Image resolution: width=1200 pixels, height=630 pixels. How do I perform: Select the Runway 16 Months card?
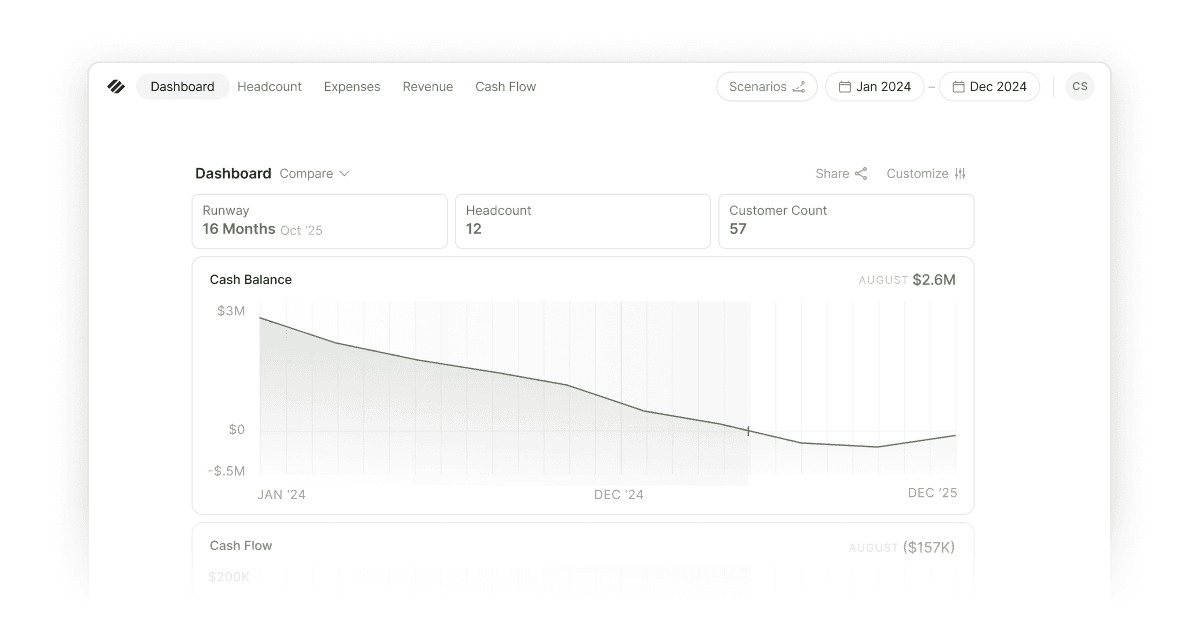tap(319, 221)
